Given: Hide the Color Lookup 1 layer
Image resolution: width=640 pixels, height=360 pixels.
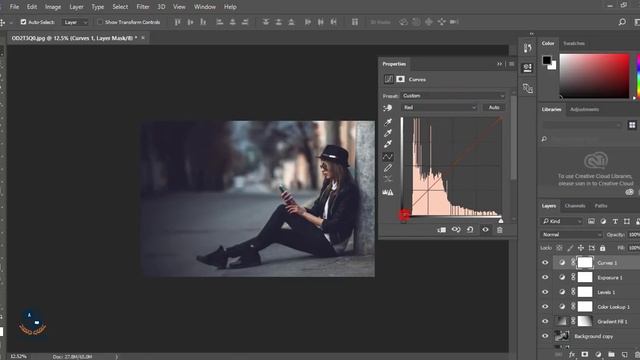Looking at the screenshot, I should click(545, 307).
